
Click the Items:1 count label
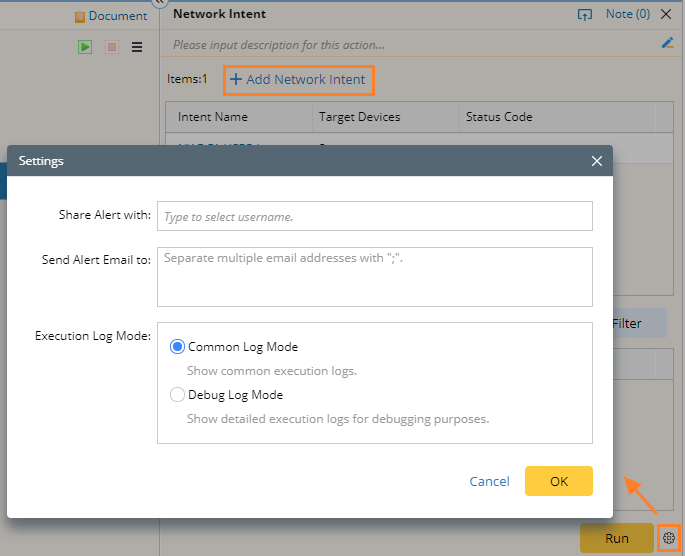pos(187,79)
